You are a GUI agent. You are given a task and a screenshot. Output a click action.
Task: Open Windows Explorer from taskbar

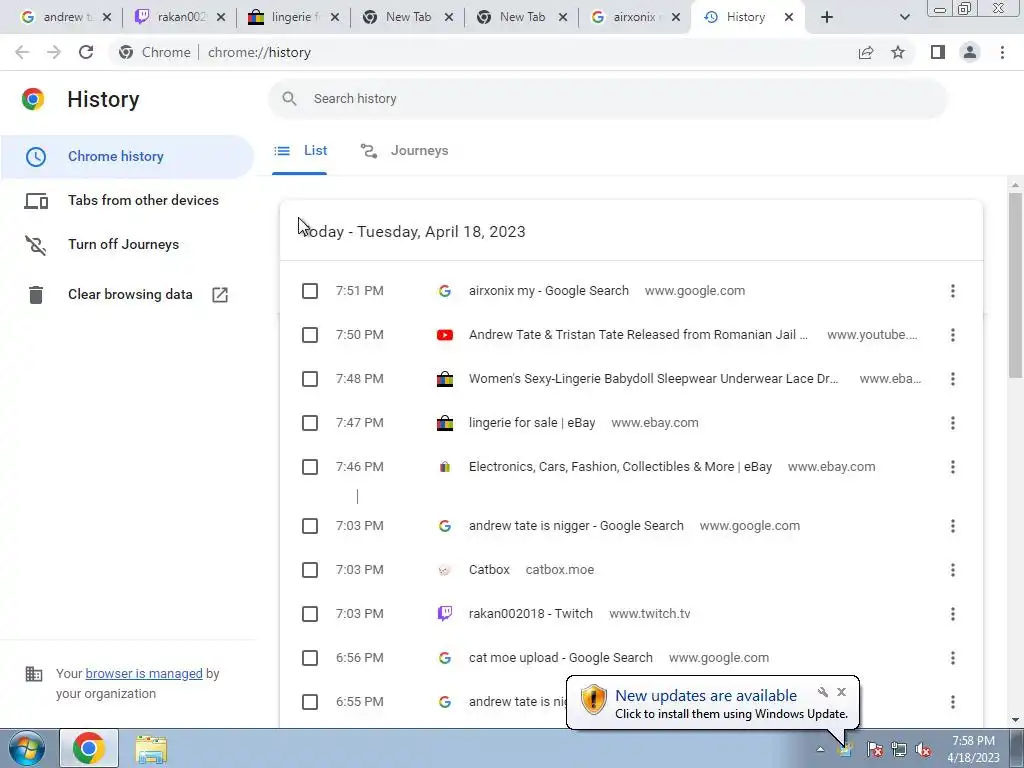[152, 748]
